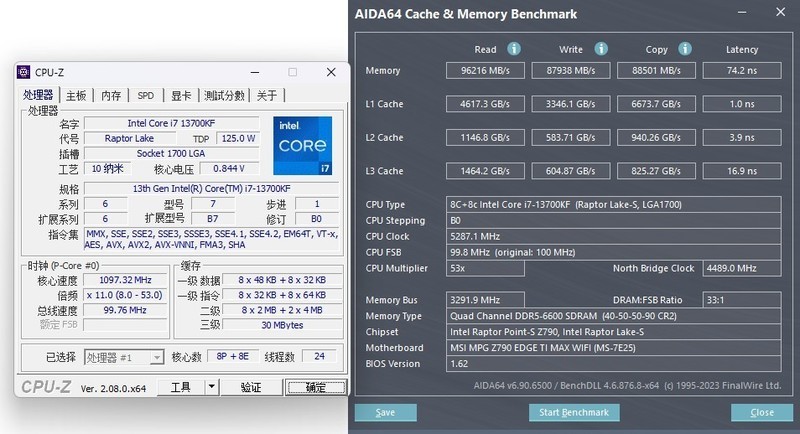
Task: Minimize the CPU-Z window
Action: [255, 72]
